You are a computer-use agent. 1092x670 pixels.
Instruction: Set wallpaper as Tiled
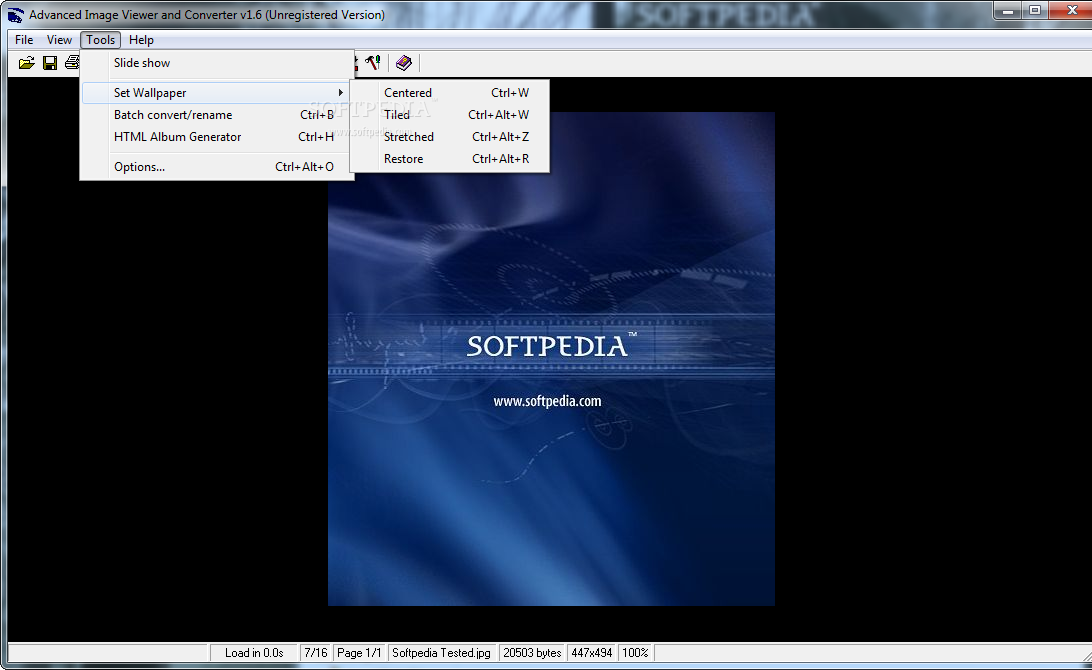click(449, 115)
